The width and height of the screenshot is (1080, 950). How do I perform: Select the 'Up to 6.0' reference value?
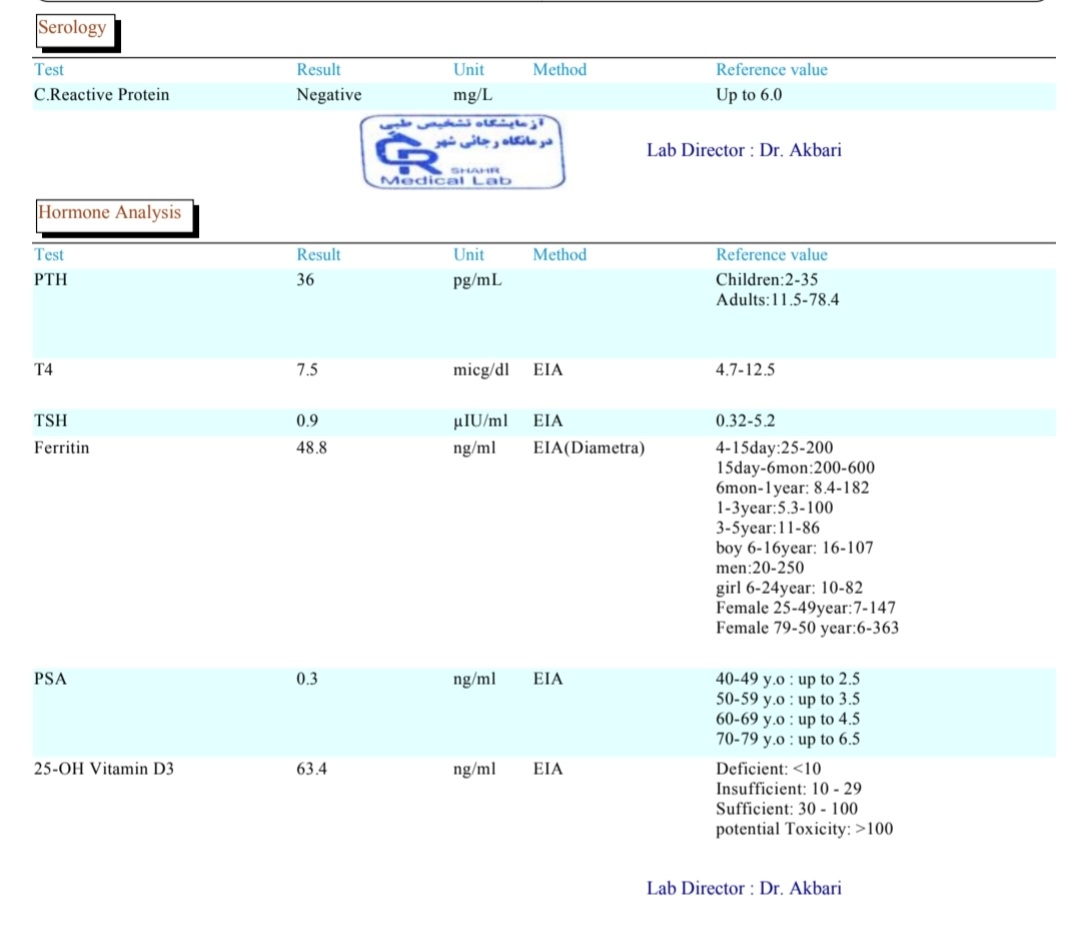click(x=749, y=94)
